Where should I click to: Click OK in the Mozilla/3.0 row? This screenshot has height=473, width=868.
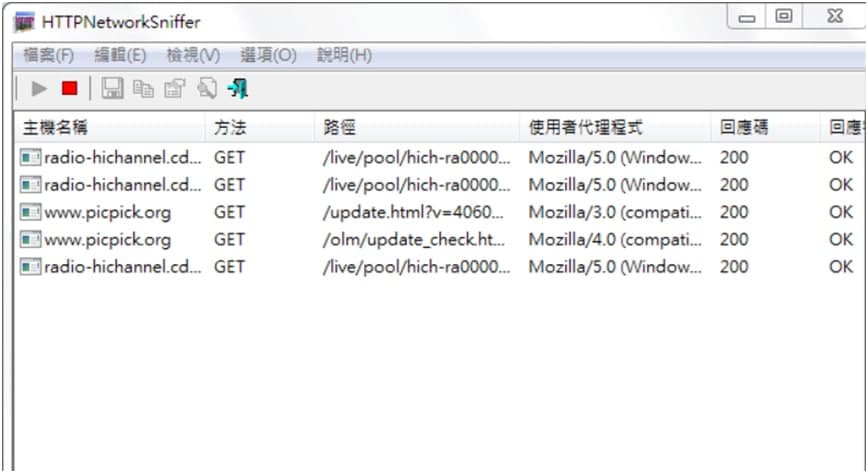[841, 212]
